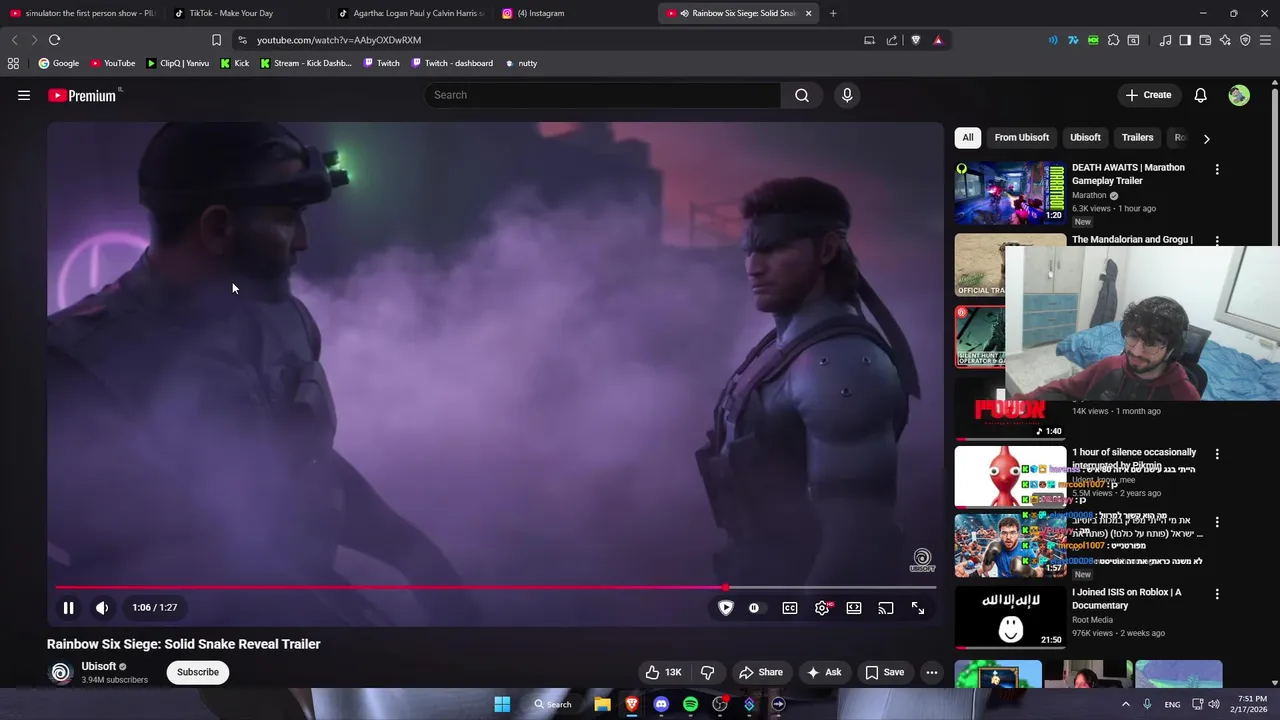Go to the YouTube Premium home logo

tap(82, 95)
